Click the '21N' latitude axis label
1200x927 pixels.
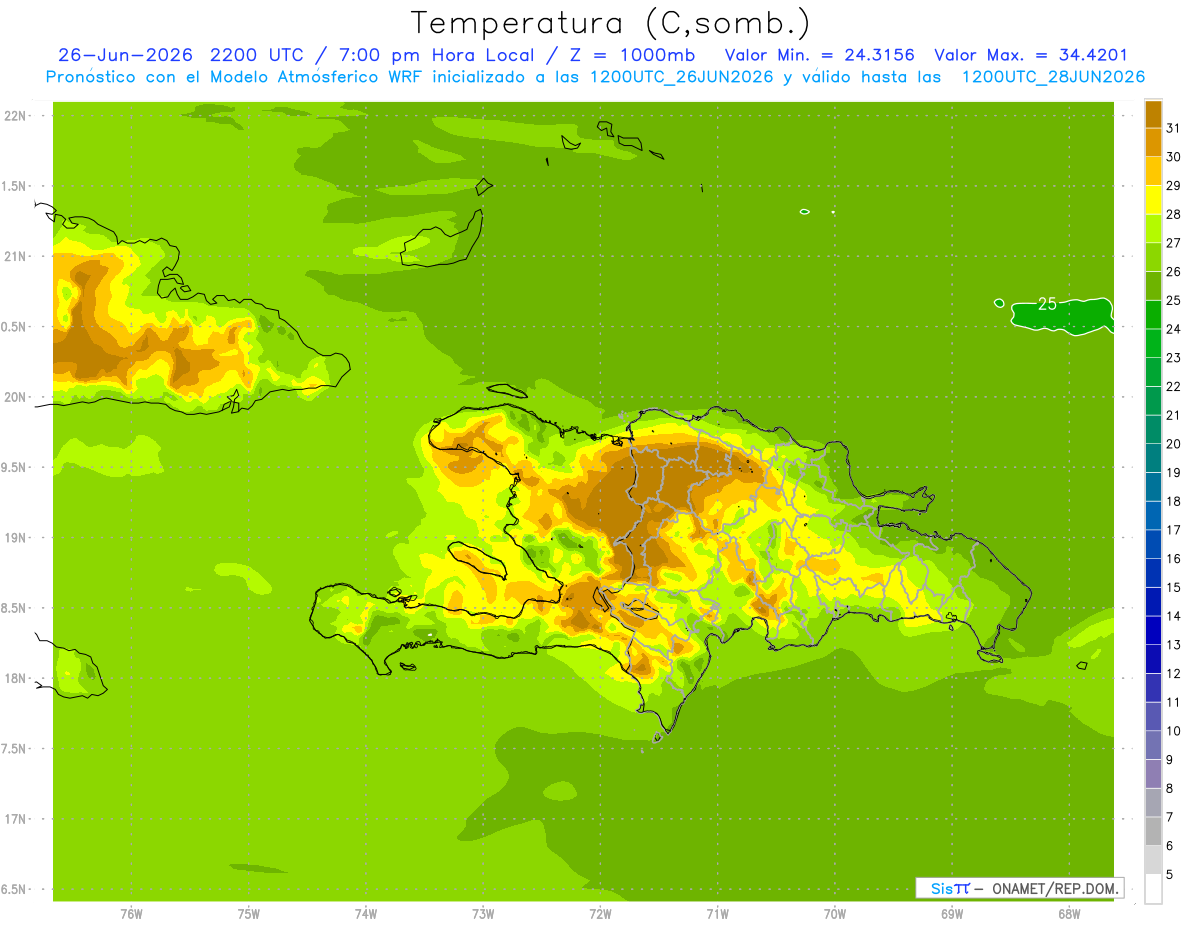(17, 257)
